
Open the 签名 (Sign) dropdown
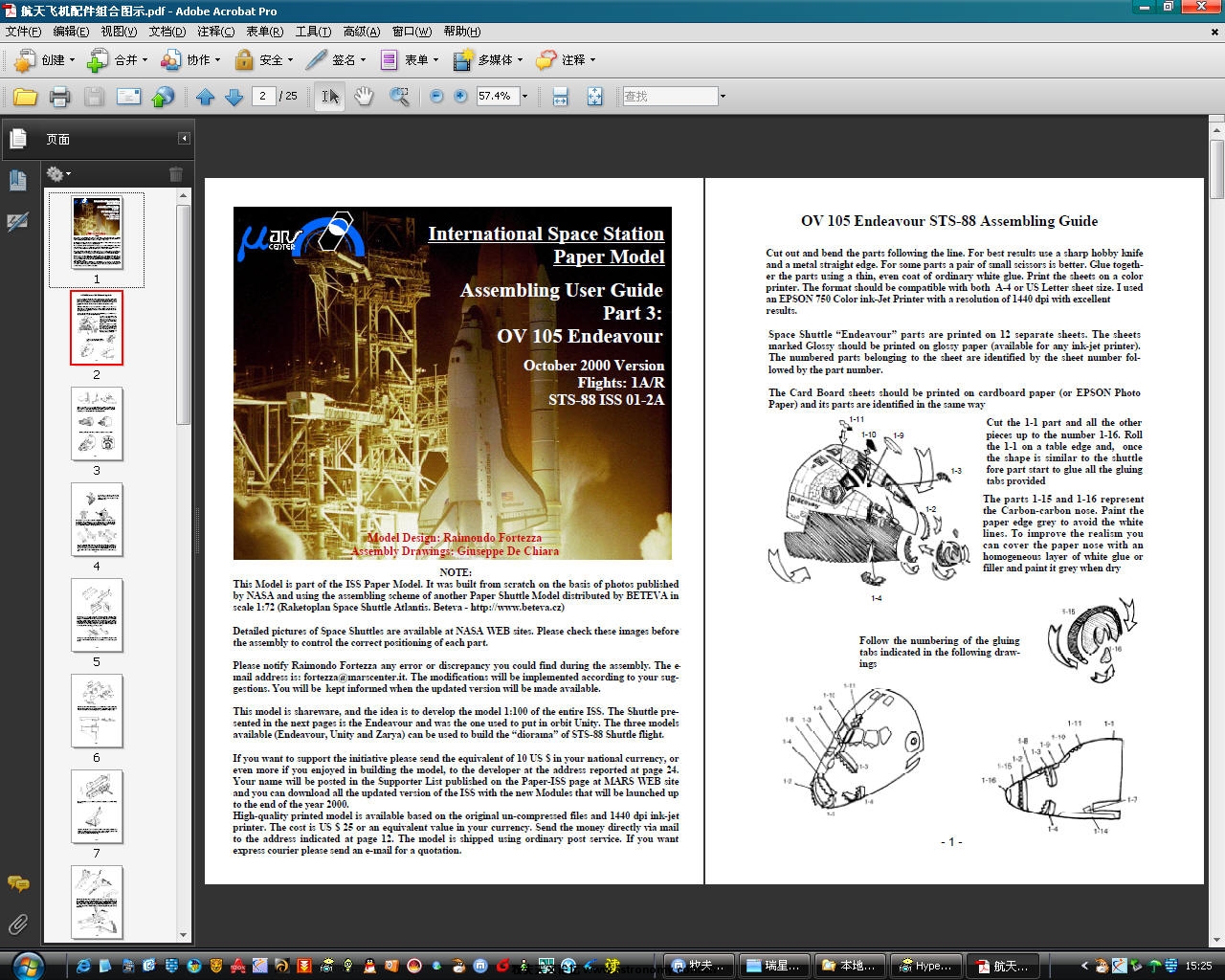(x=336, y=60)
